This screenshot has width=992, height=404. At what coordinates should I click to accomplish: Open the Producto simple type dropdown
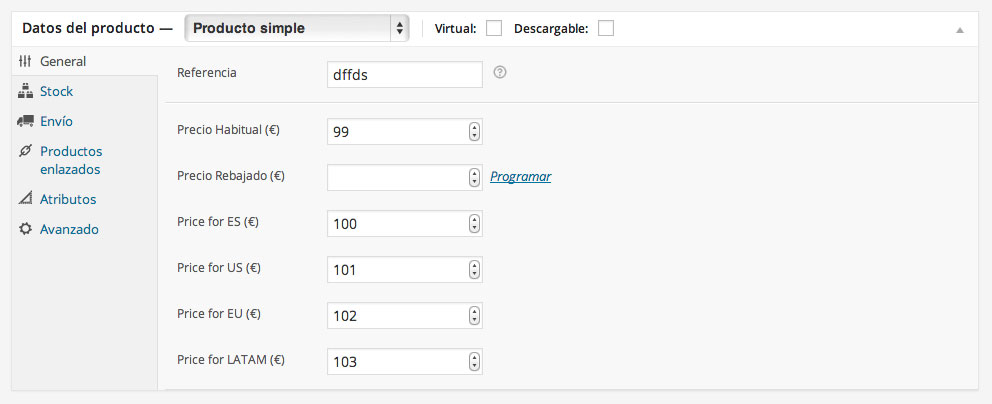(x=297, y=28)
